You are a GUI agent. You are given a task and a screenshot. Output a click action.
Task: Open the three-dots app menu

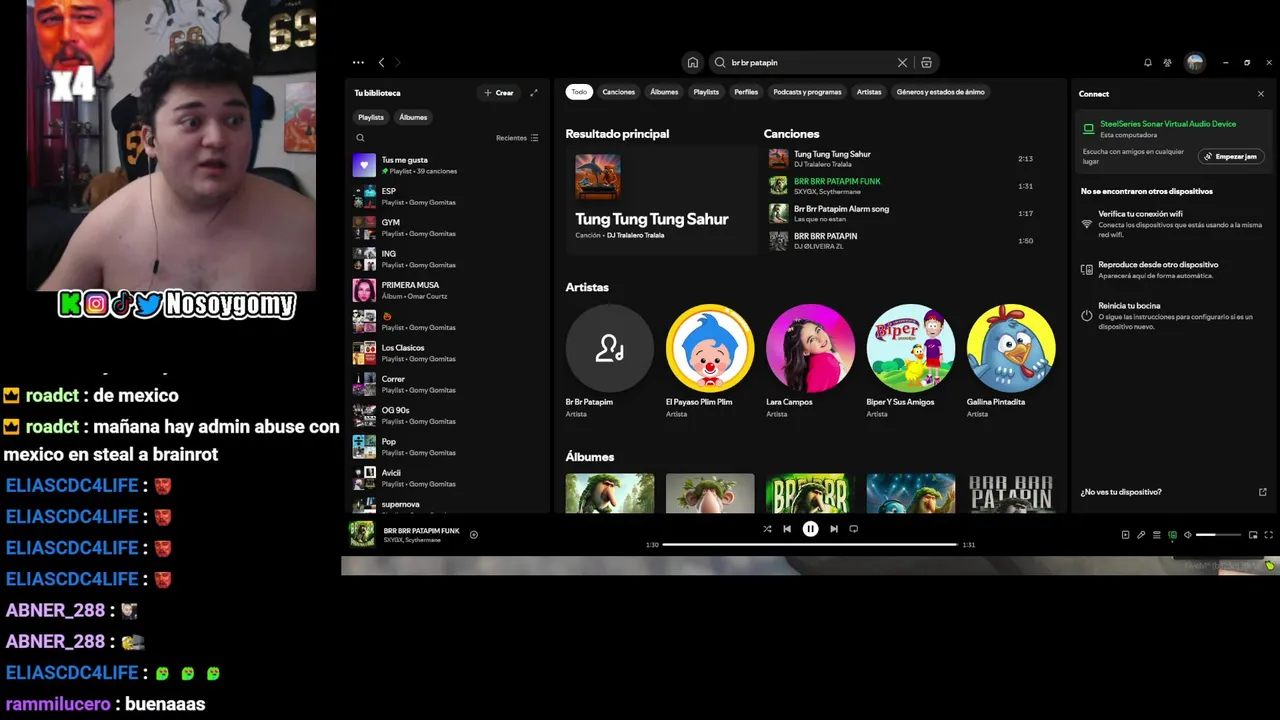pyautogui.click(x=358, y=62)
